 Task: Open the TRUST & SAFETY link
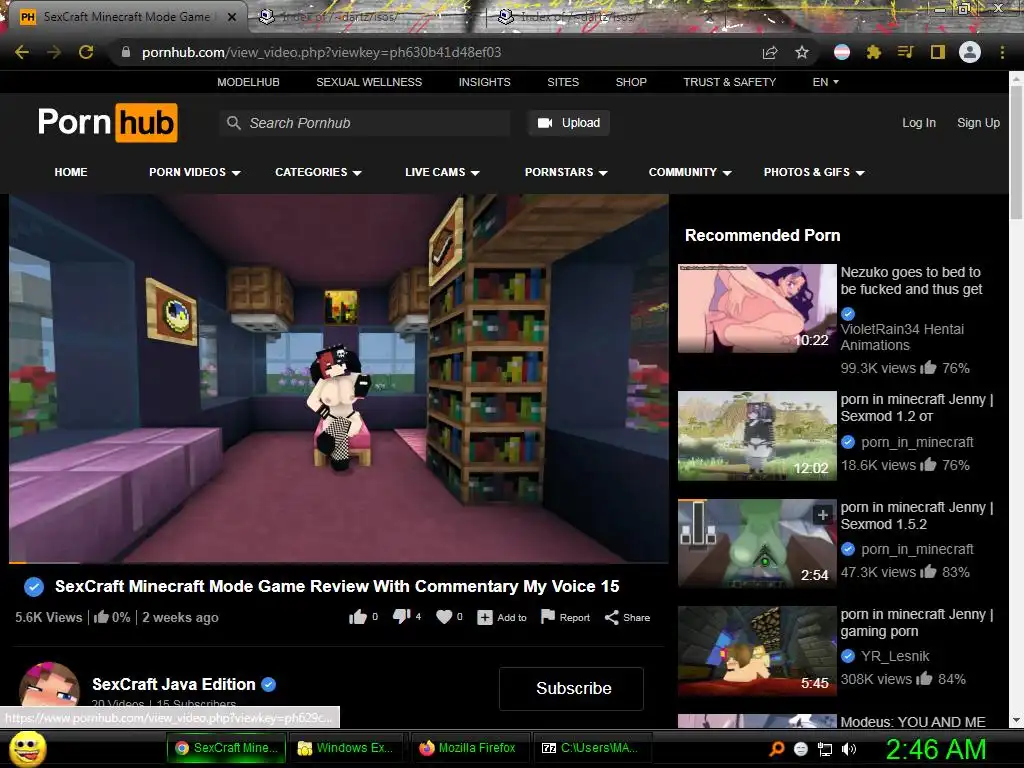729,82
